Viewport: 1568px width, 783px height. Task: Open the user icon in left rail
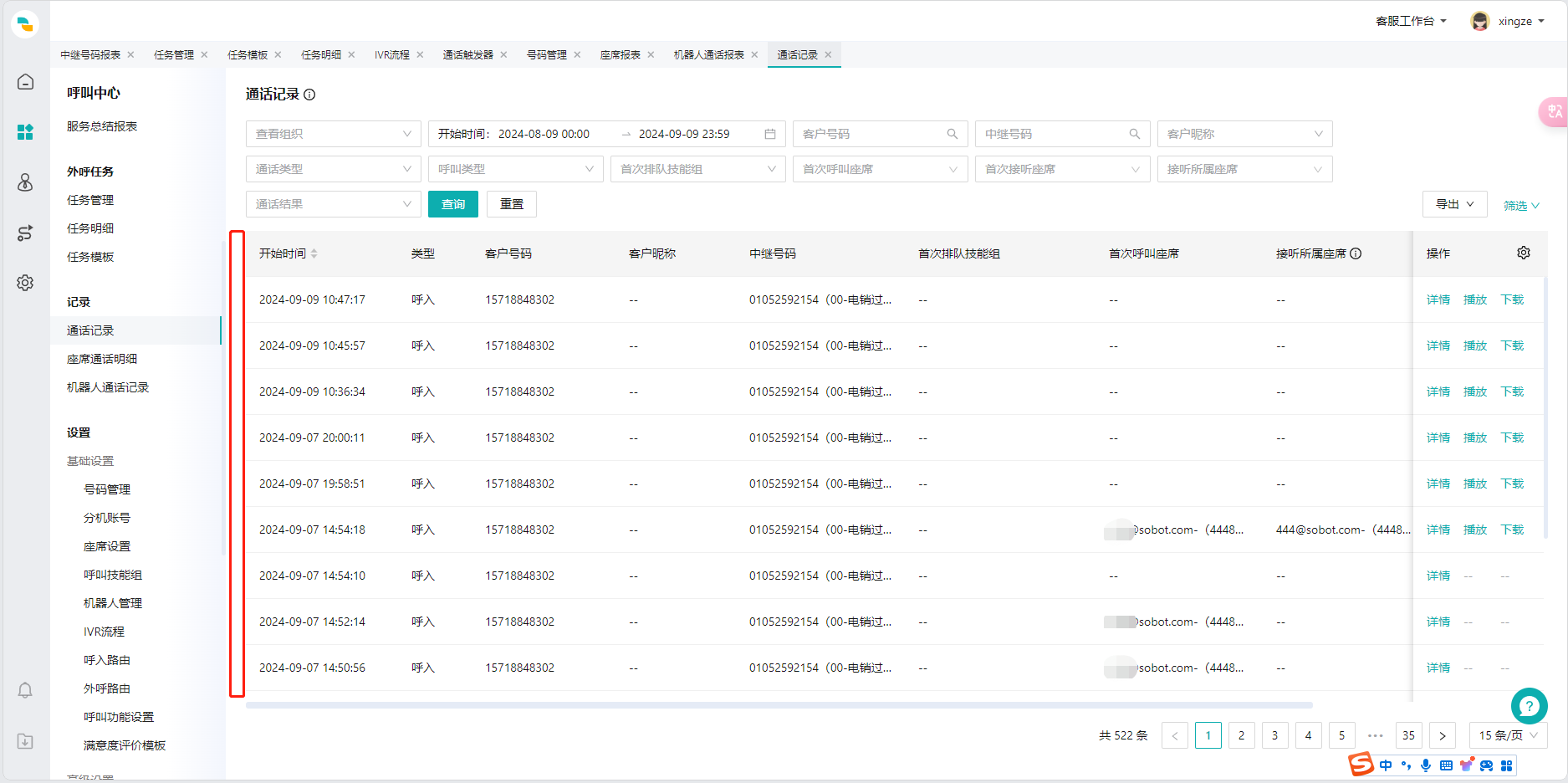[x=25, y=182]
